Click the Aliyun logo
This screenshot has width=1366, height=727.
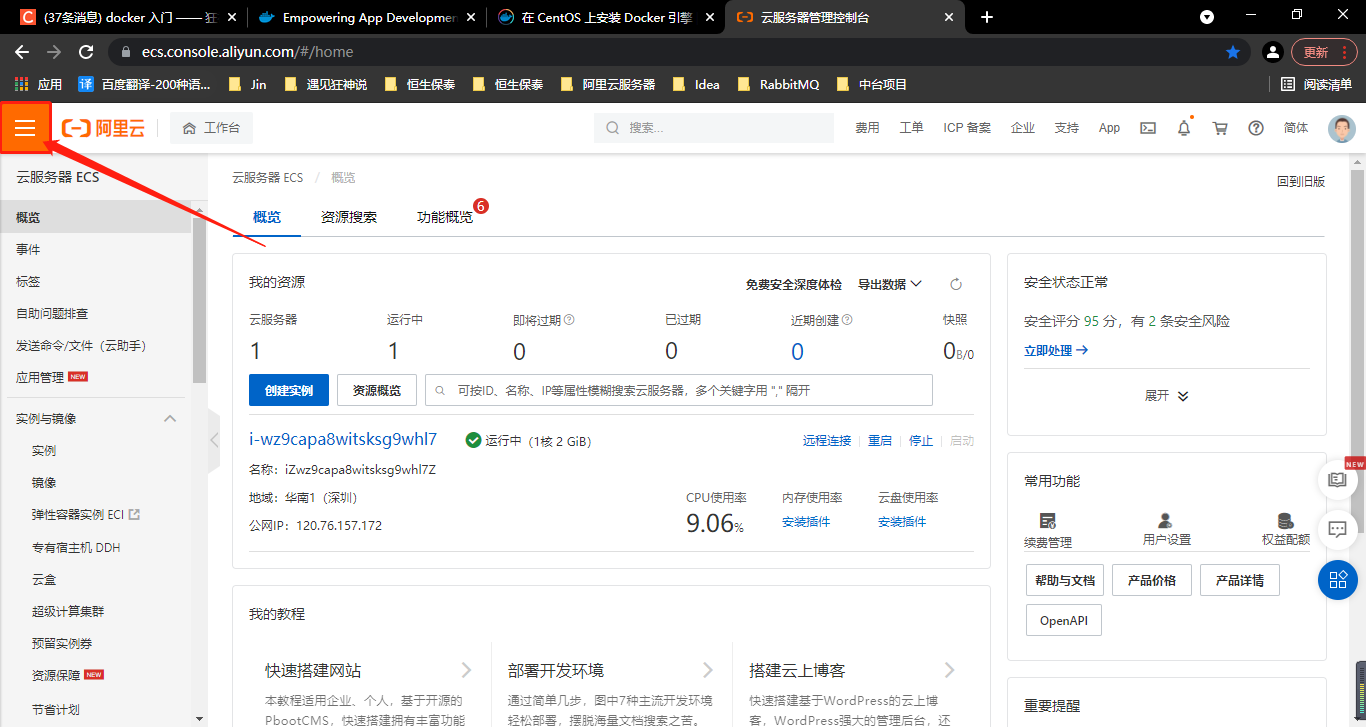(103, 128)
